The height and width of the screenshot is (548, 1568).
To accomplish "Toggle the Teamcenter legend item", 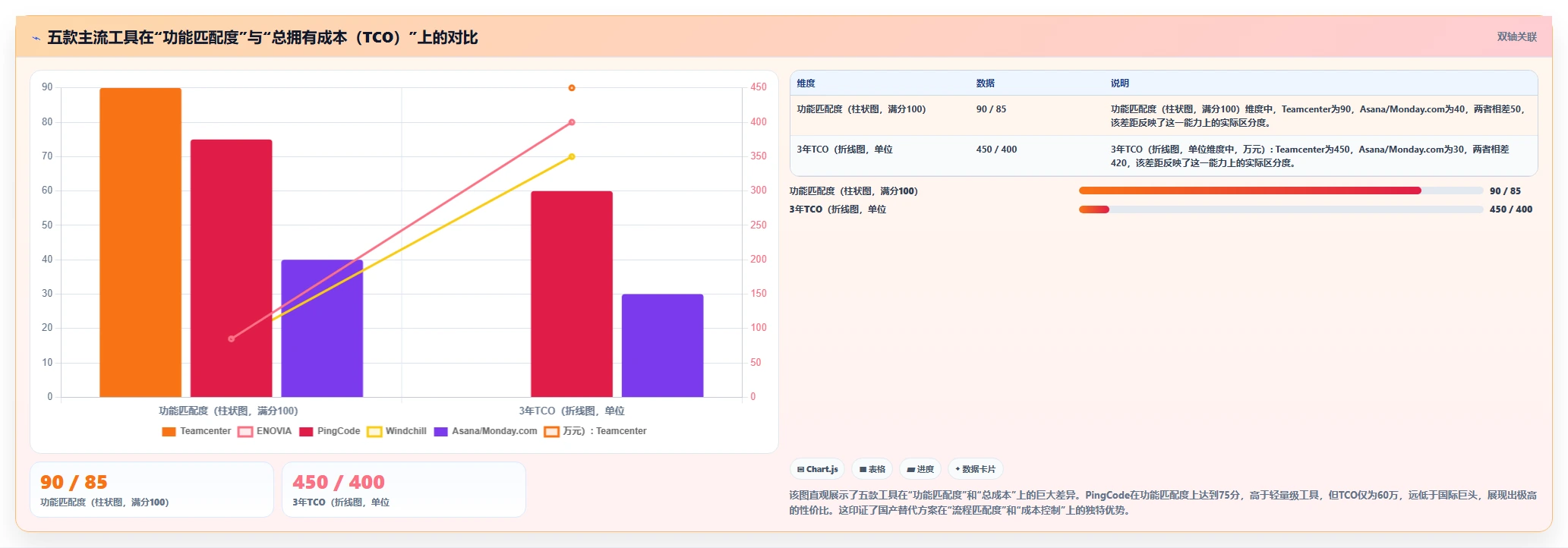I will 197,431.
